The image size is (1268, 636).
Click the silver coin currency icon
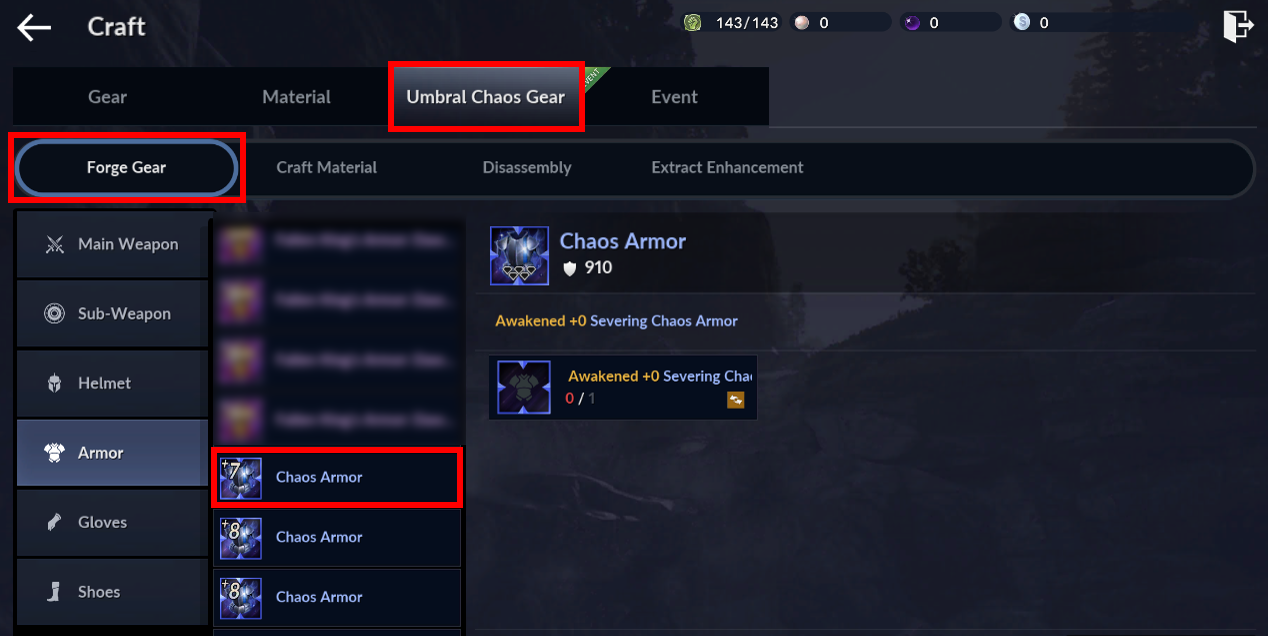tap(1021, 22)
